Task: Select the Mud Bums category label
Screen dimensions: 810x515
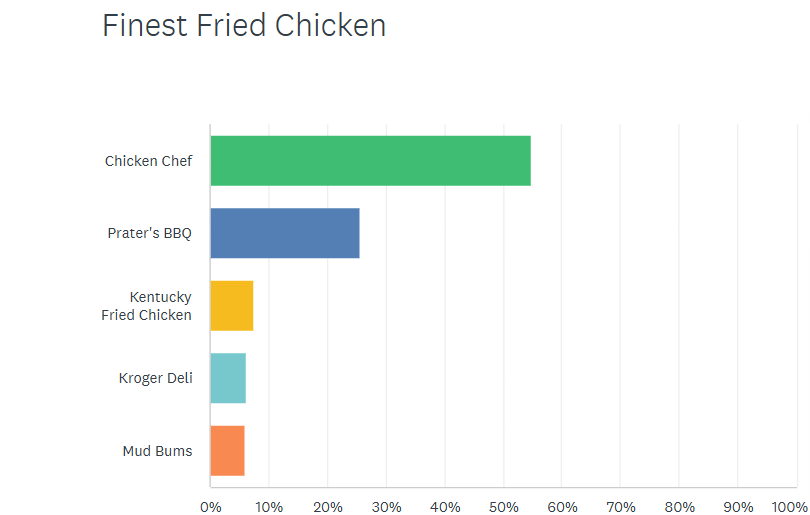Action: coord(157,450)
